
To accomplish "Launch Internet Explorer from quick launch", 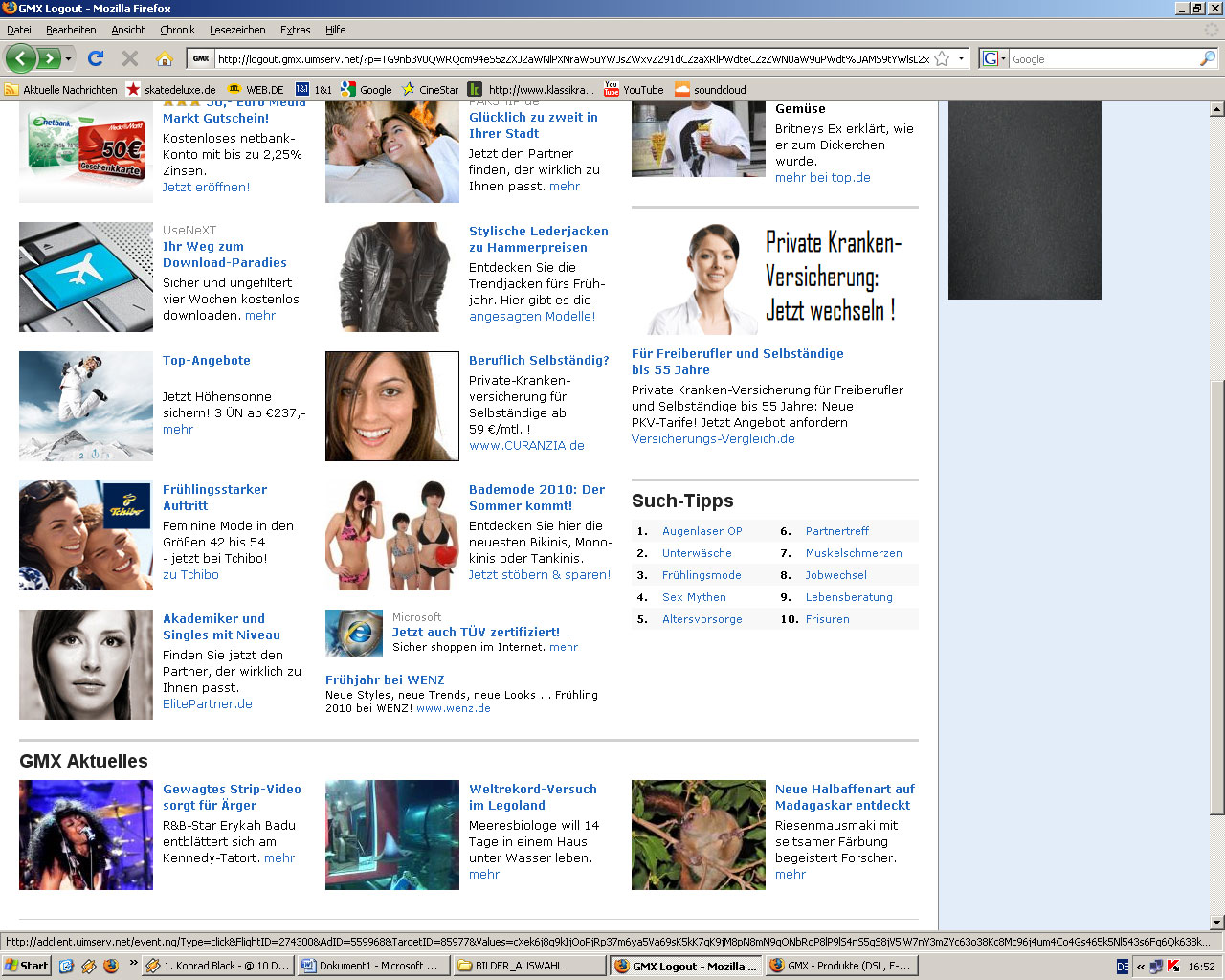I will pyautogui.click(x=66, y=966).
